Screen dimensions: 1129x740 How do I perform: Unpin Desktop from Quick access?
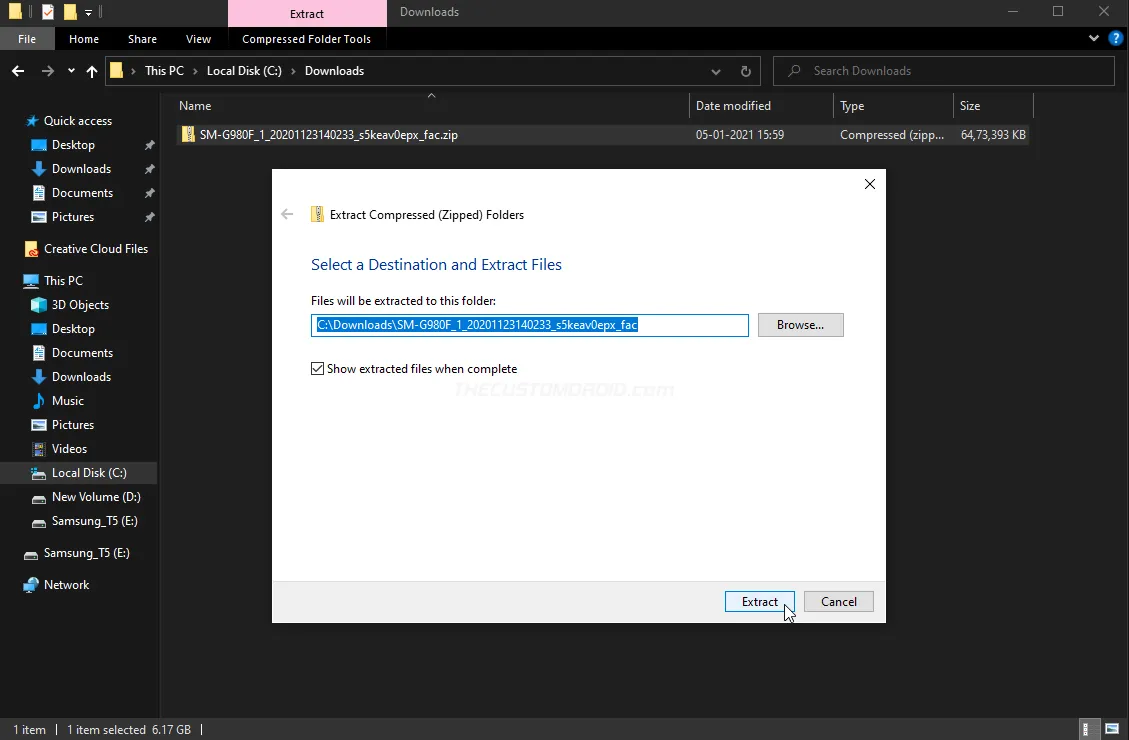click(x=148, y=144)
